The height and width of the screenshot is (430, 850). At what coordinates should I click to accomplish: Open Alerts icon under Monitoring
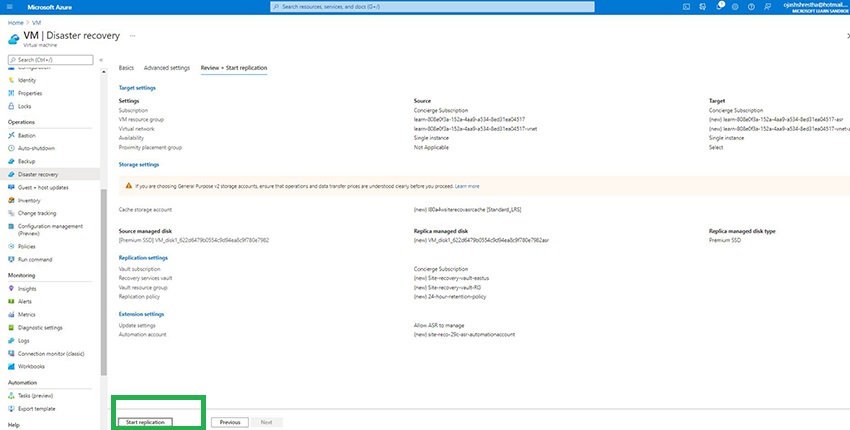12,301
